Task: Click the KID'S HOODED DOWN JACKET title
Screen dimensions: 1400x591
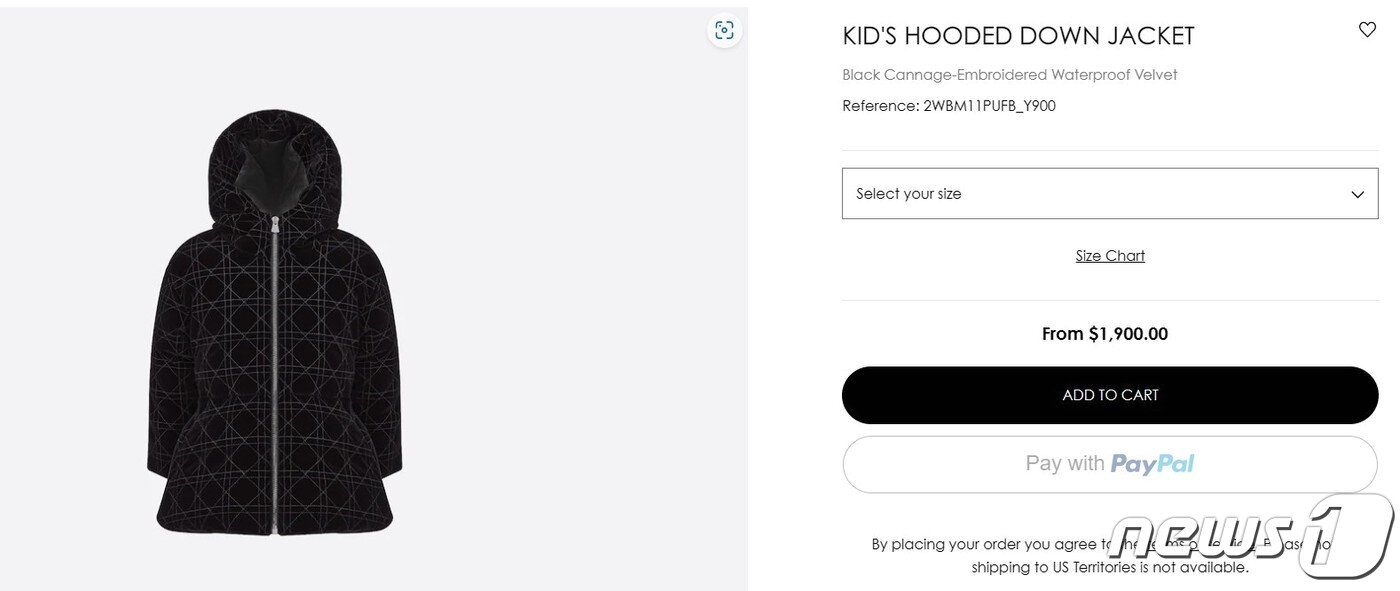Action: (1018, 36)
